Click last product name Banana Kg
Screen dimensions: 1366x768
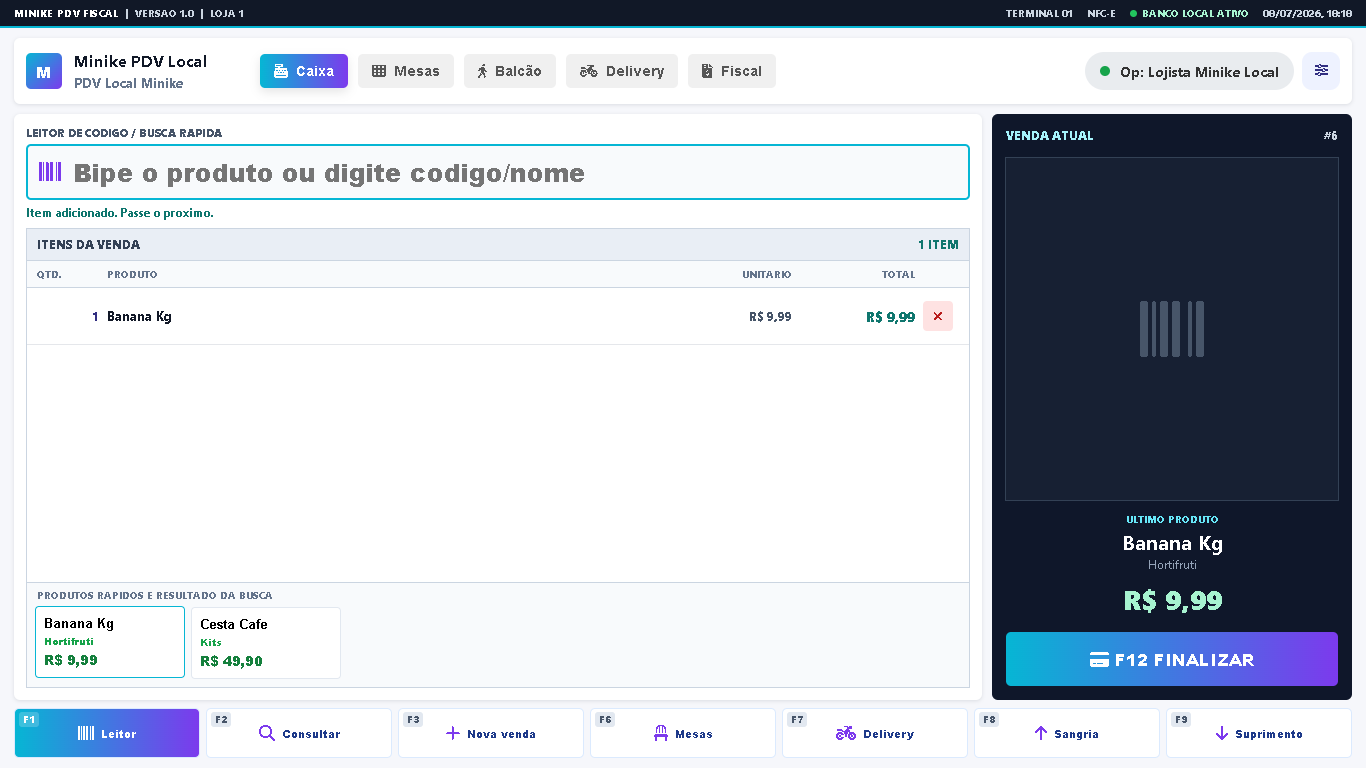click(x=1172, y=543)
